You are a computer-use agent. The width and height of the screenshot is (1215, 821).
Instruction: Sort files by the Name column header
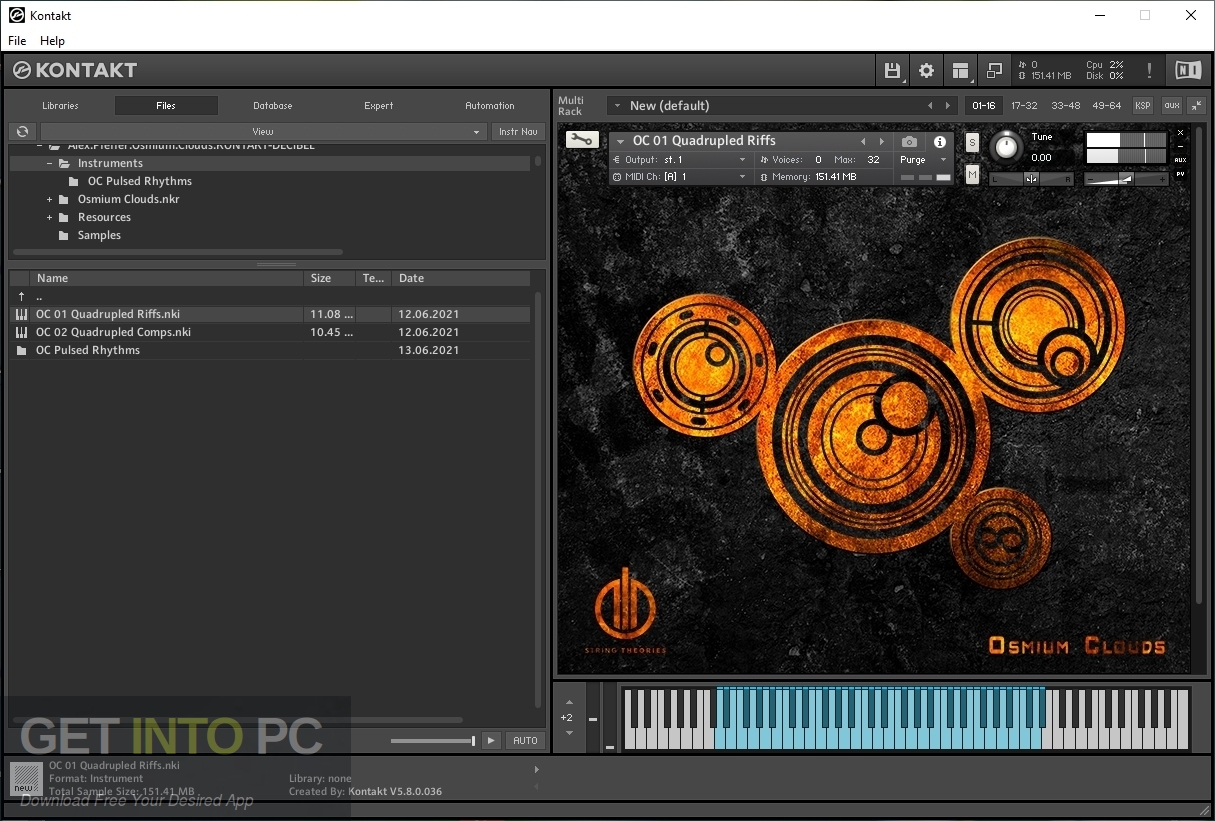[167, 278]
